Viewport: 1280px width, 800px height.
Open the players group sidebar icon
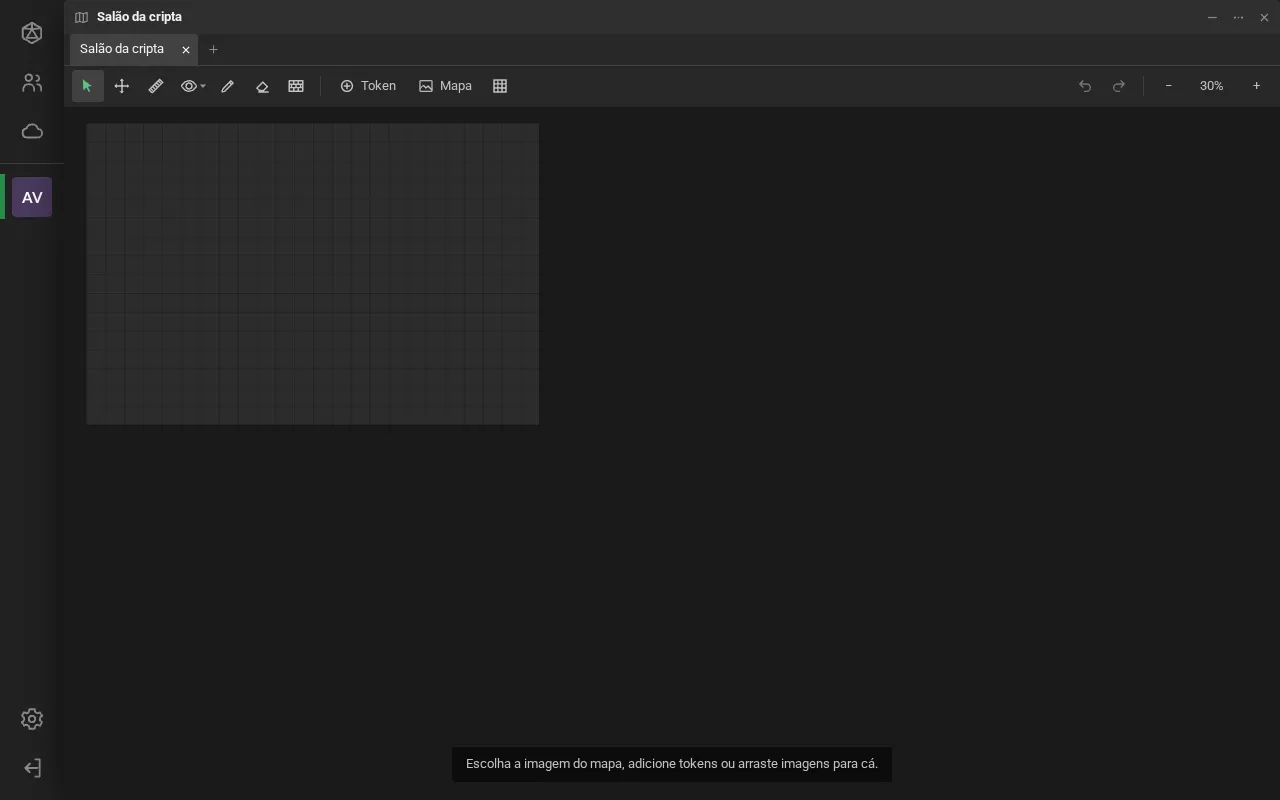32,83
